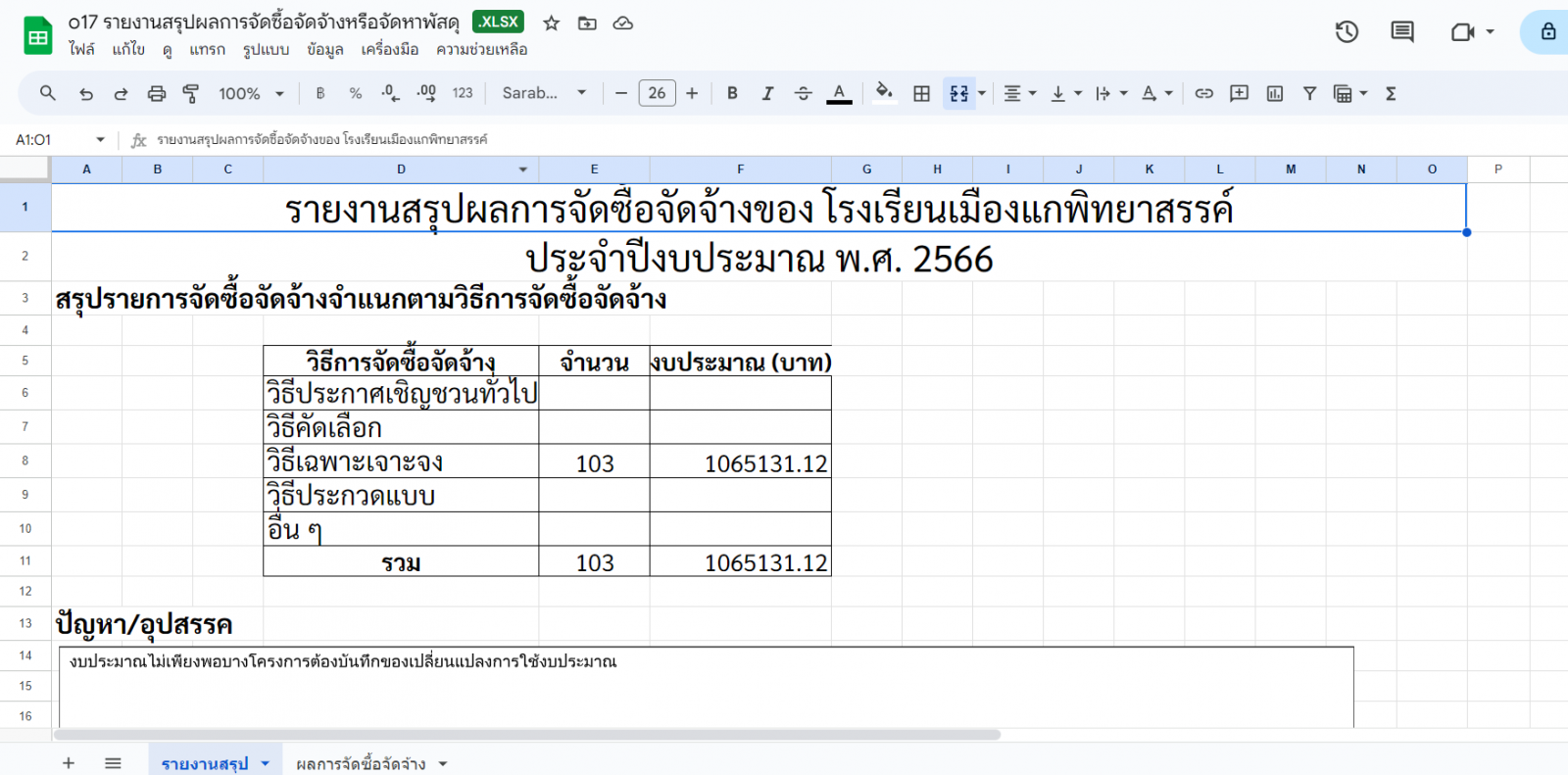The image size is (1568, 775).
Task: Open version history clock icon
Action: (x=1347, y=32)
